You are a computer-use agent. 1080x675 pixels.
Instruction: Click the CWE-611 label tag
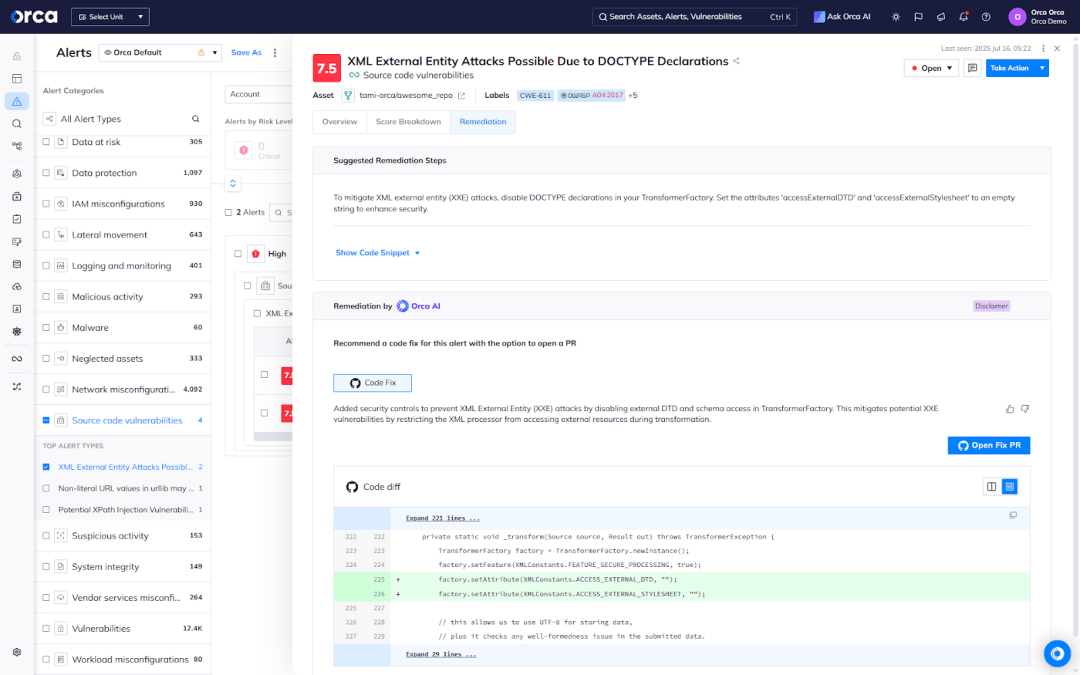[x=535, y=96]
